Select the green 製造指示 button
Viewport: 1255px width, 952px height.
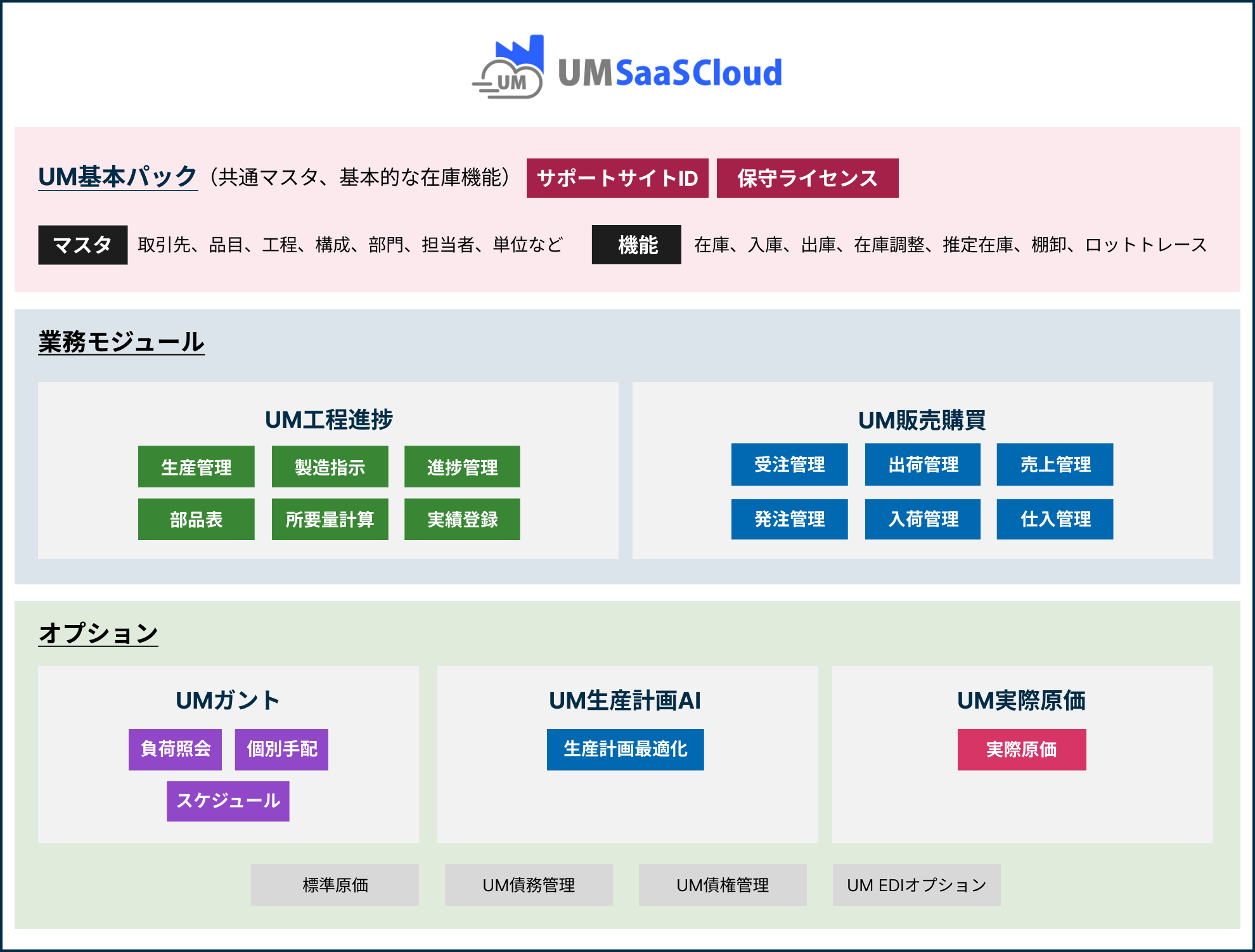tap(330, 466)
